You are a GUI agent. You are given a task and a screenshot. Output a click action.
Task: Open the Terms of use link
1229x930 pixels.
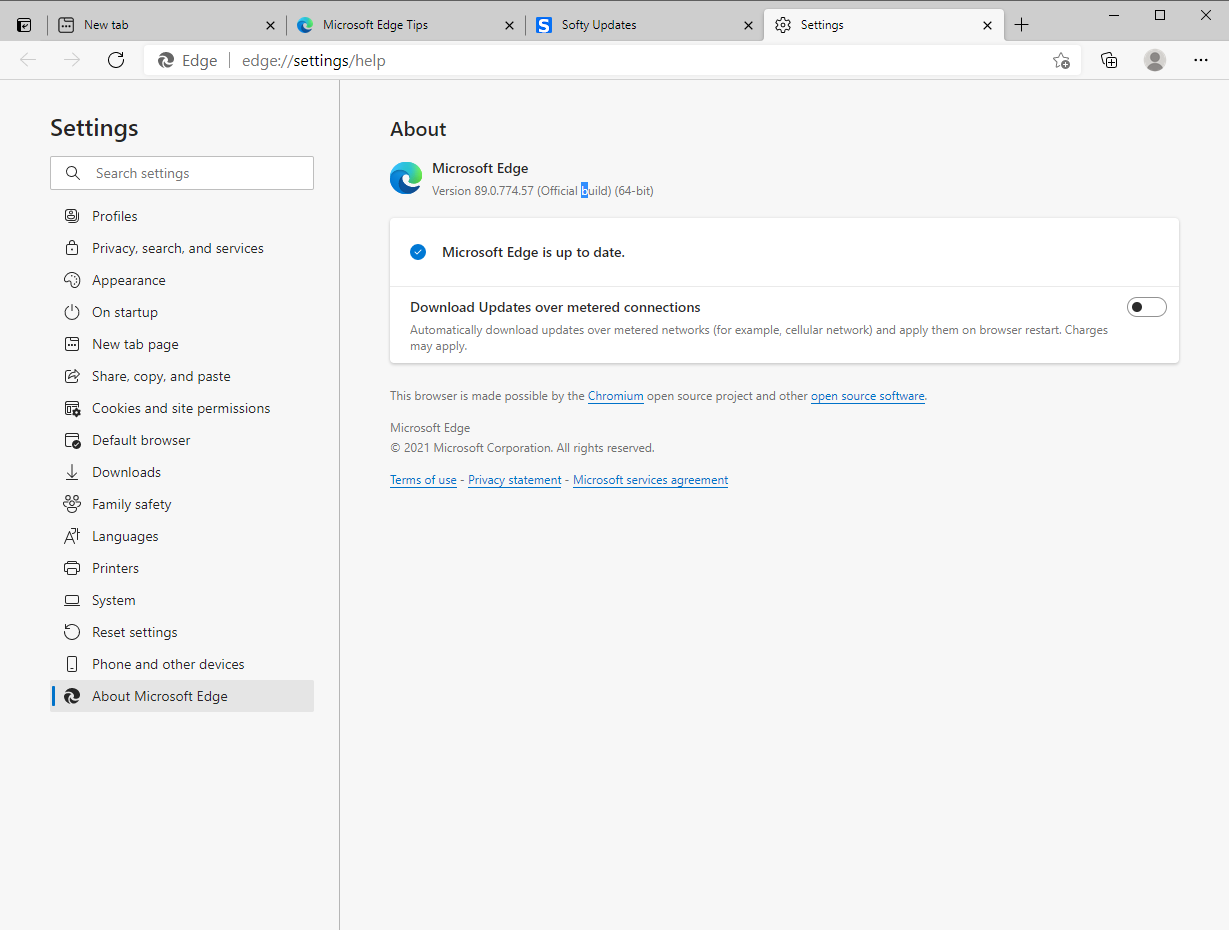tap(423, 480)
